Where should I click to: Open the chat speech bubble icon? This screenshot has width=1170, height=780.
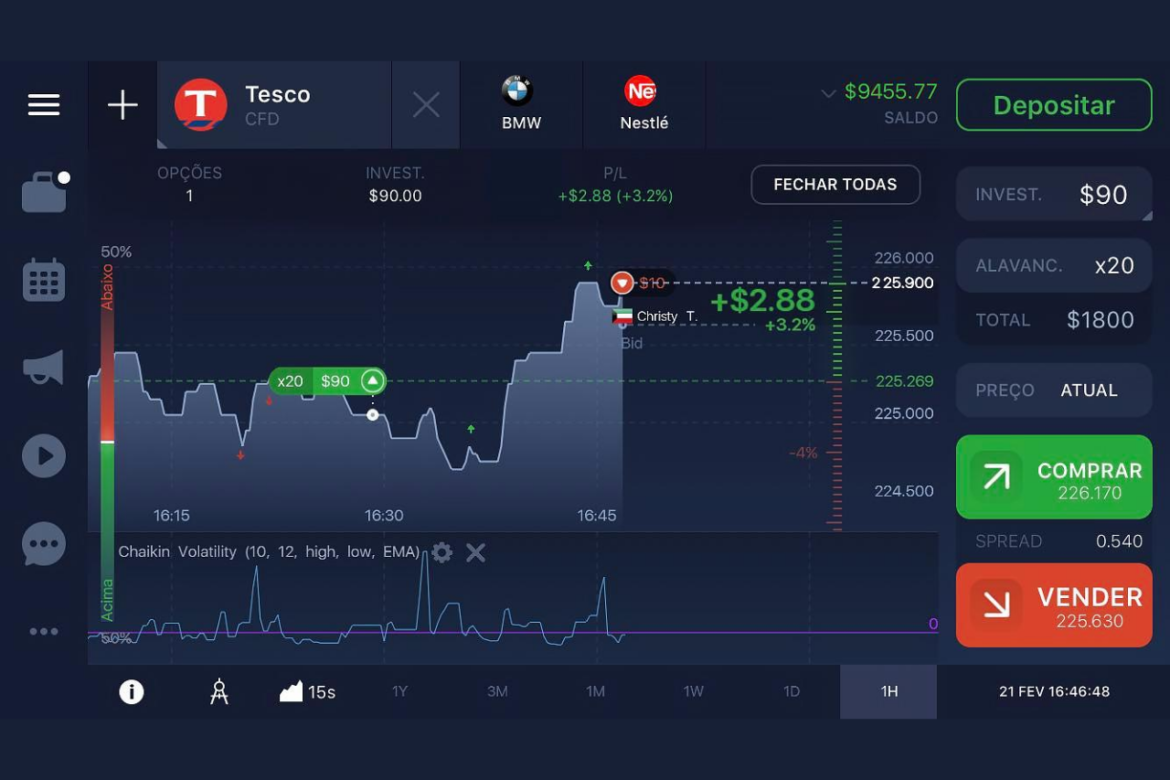click(x=44, y=543)
